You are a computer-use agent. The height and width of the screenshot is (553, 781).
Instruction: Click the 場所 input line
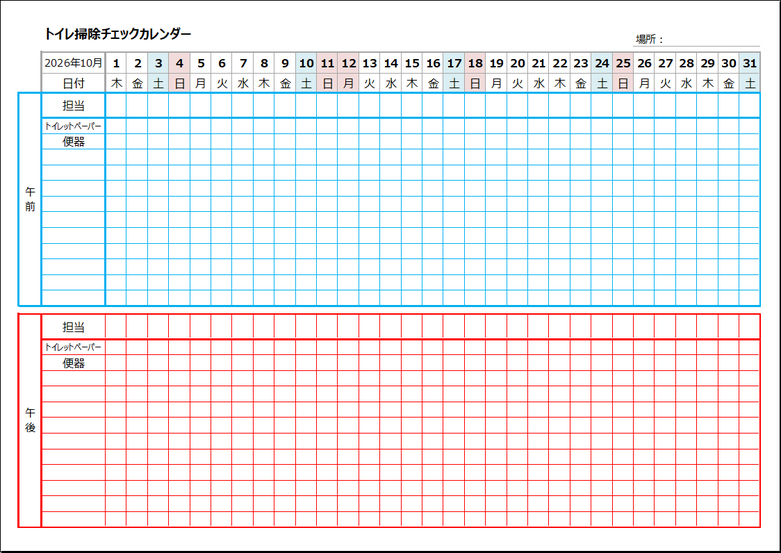(x=712, y=40)
